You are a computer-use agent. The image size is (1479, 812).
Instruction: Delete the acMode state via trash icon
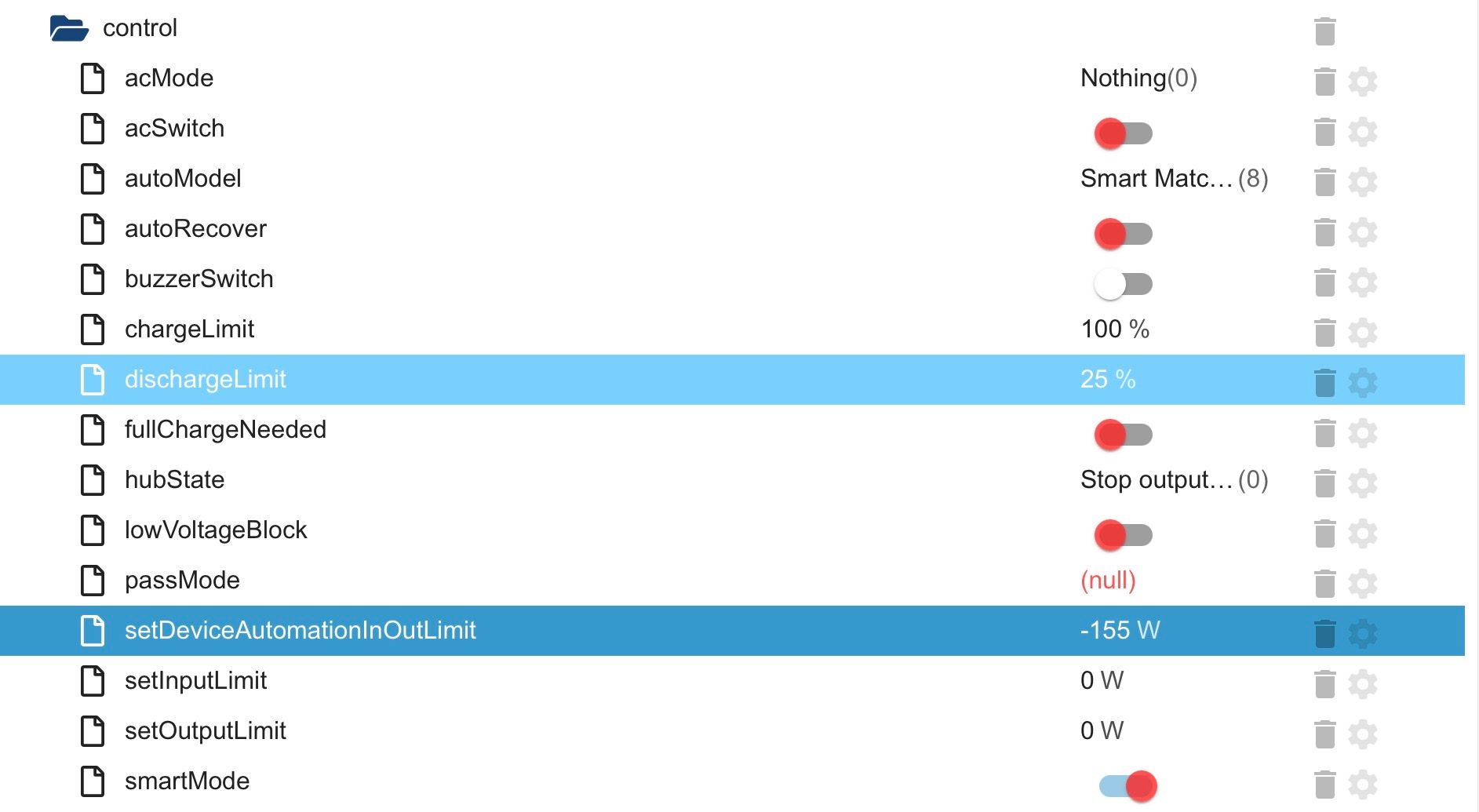point(1324,81)
